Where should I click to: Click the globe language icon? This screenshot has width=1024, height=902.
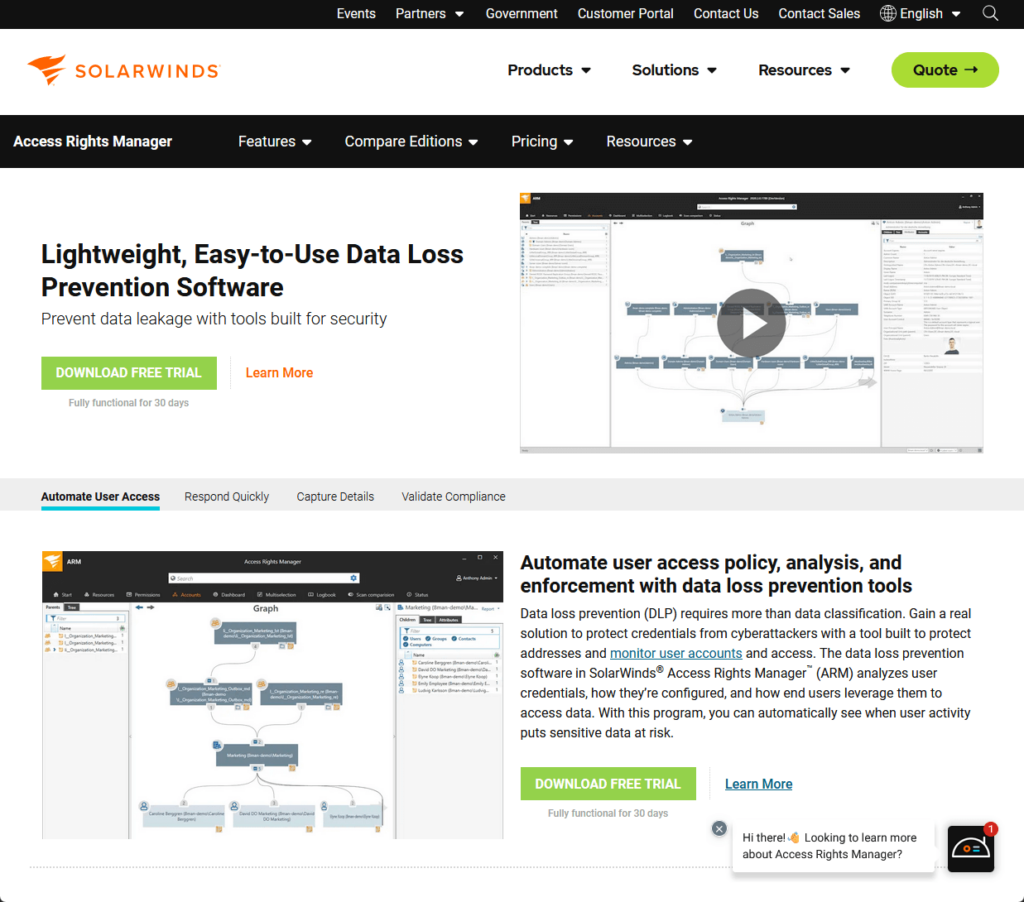[888, 14]
